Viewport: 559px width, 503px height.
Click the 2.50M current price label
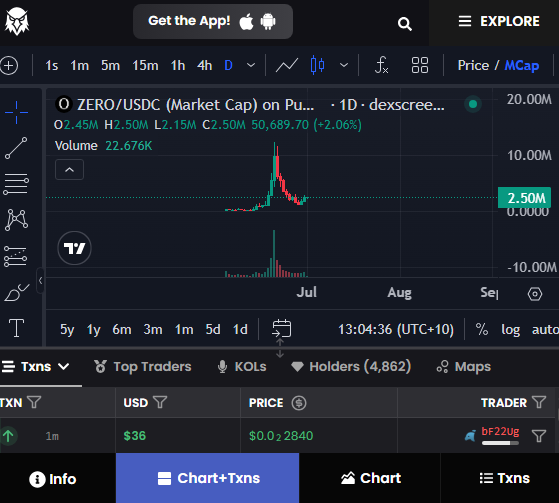[x=524, y=198]
